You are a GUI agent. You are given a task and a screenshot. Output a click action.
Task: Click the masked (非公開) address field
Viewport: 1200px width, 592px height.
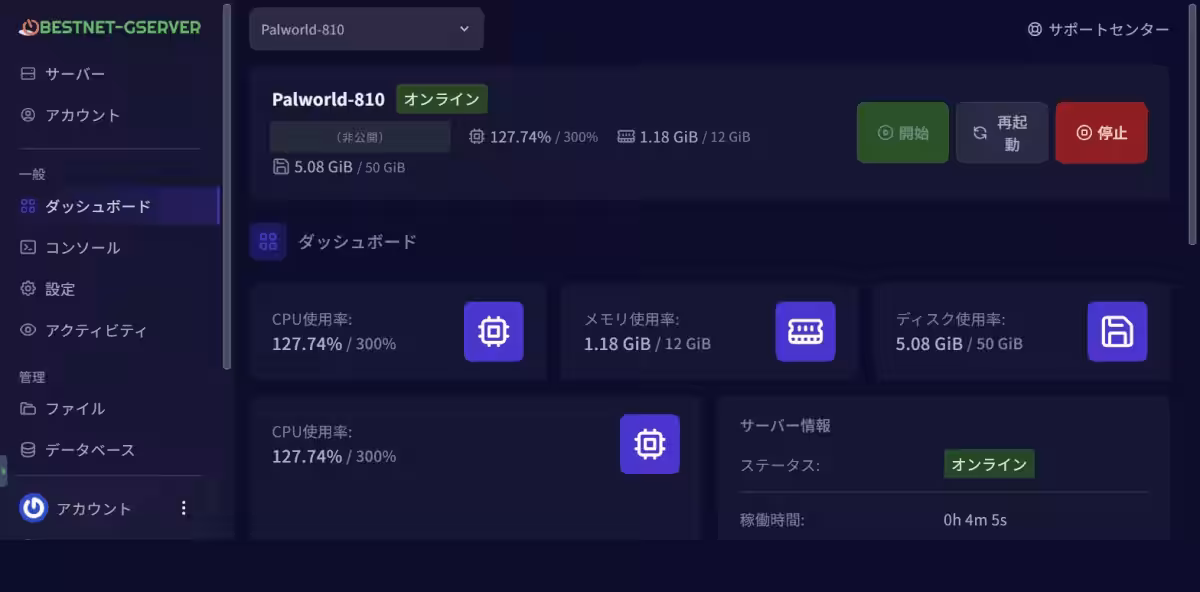click(x=360, y=137)
